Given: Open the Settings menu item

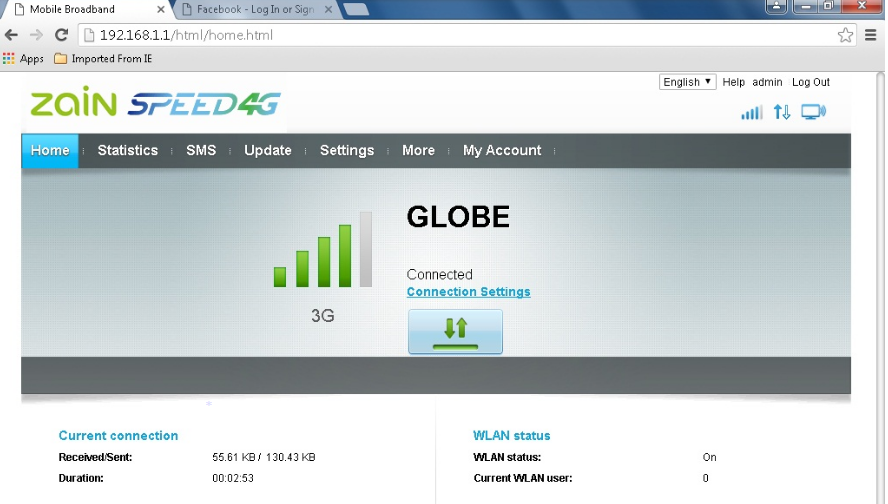Looking at the screenshot, I should click(347, 151).
